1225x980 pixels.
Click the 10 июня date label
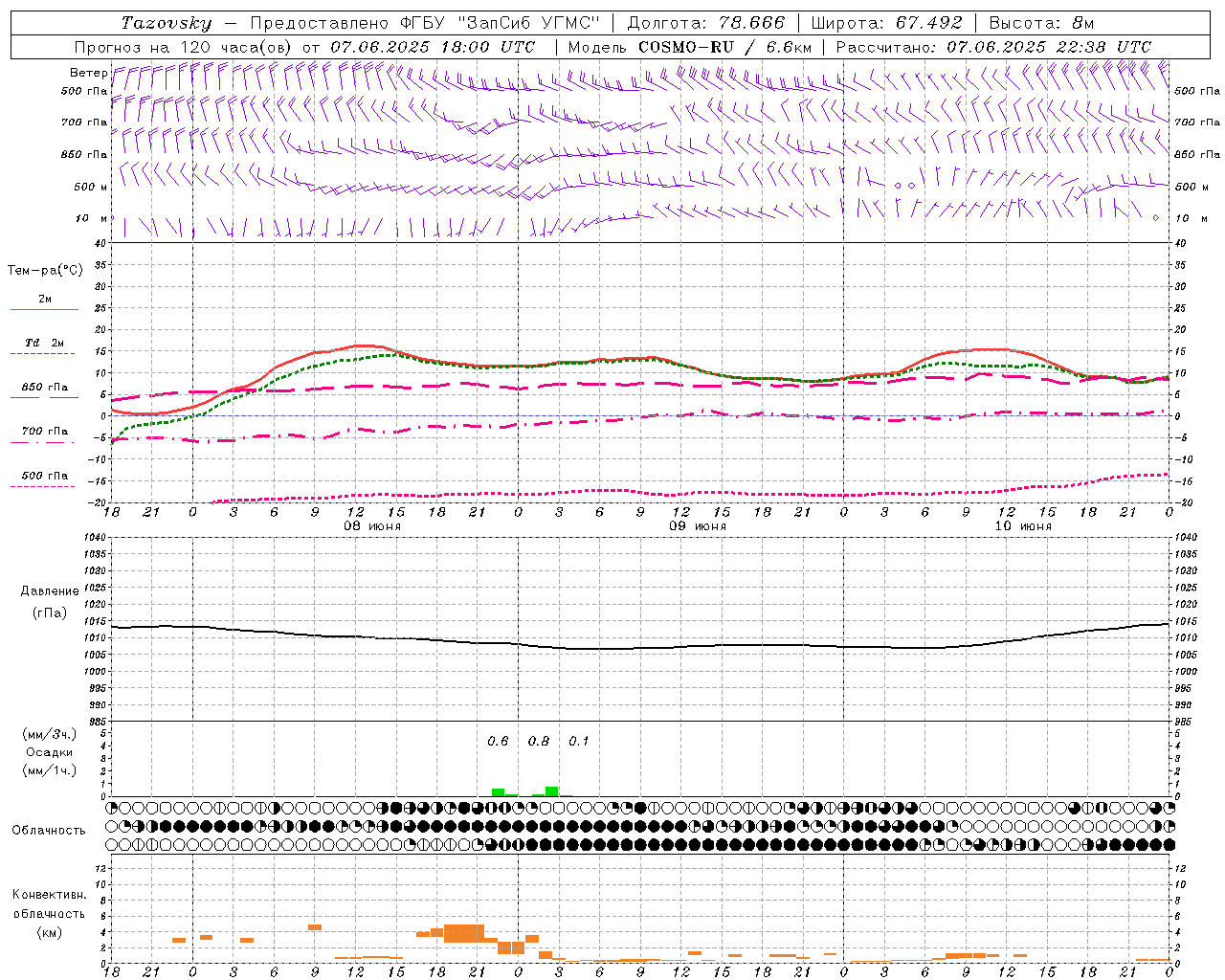(1022, 526)
